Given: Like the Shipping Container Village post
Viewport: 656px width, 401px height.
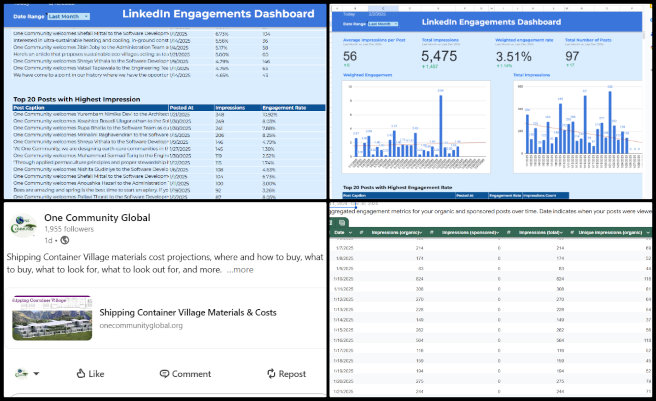Looking at the screenshot, I should tap(90, 373).
